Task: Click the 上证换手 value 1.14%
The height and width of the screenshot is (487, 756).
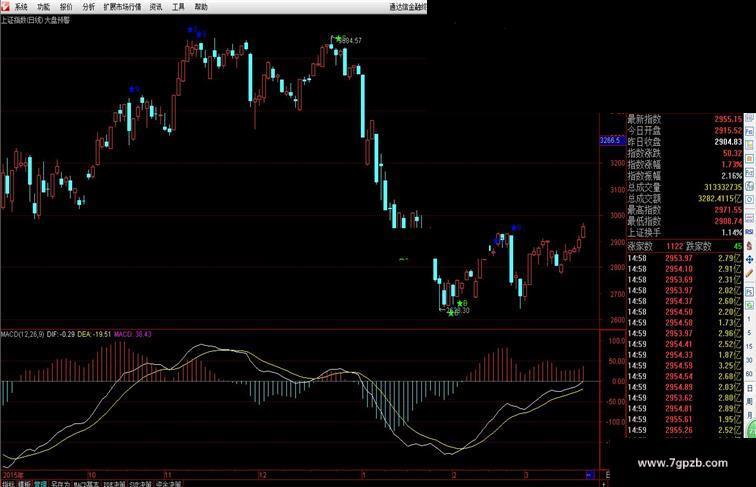Action: coord(732,232)
